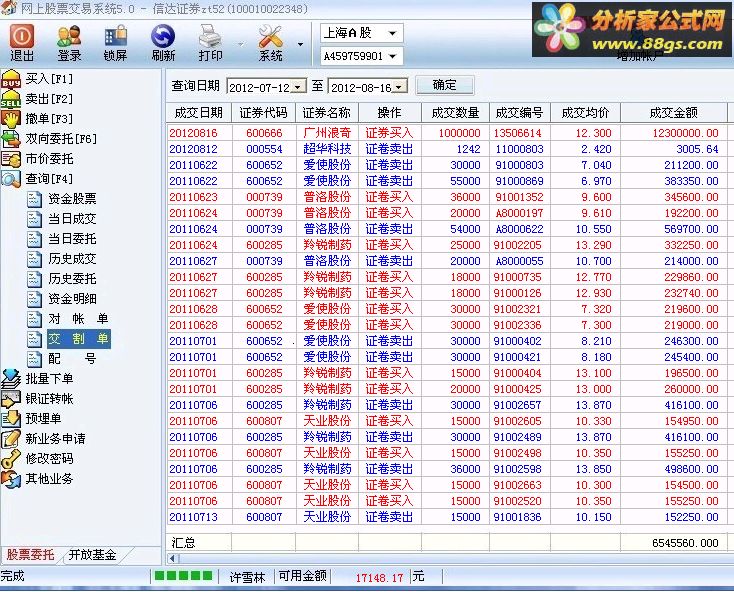The height and width of the screenshot is (592, 734).
Task: Open the 撤单[F3] cancel order item
Action: pyautogui.click(x=37, y=118)
